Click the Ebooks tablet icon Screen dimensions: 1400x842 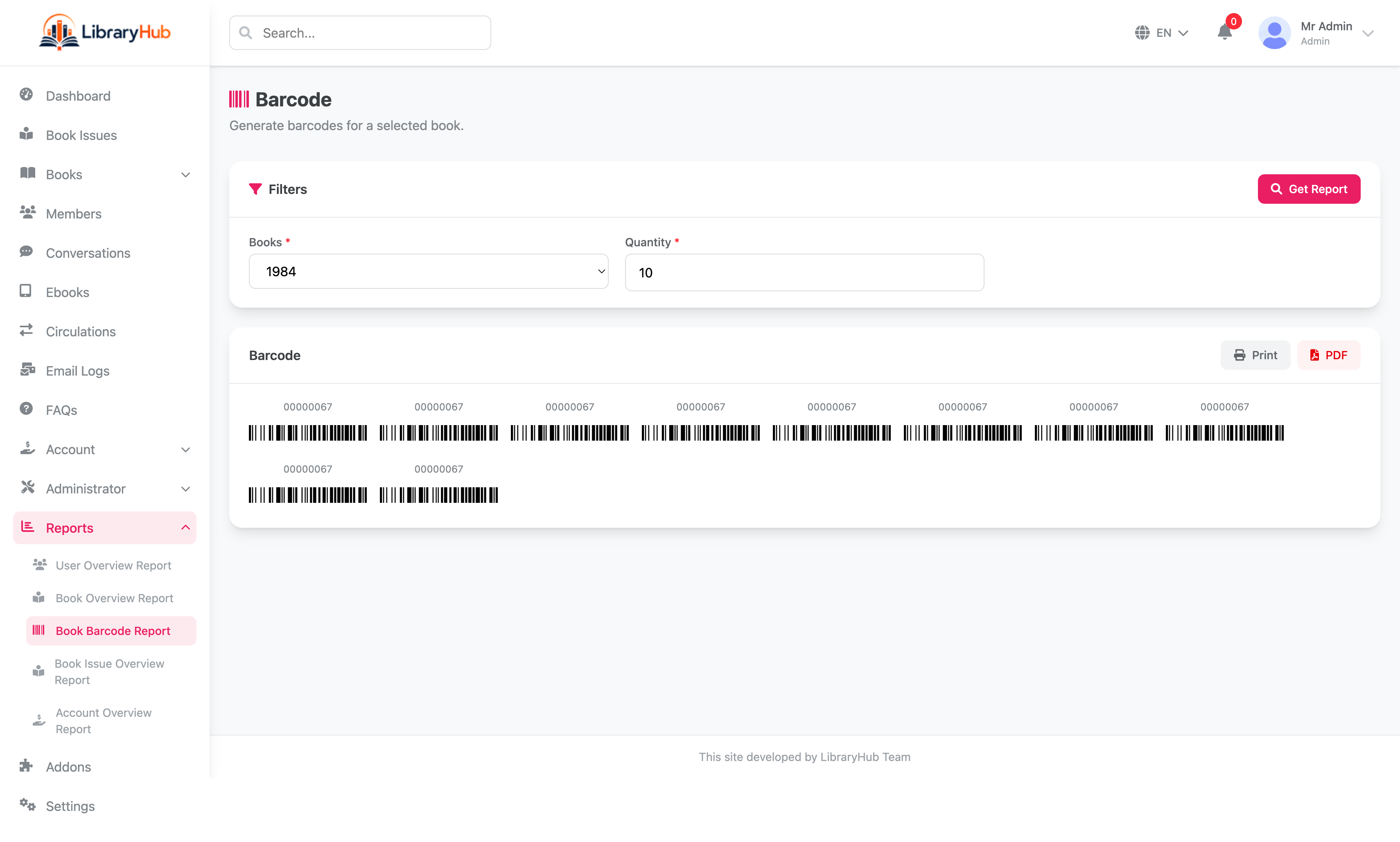[x=25, y=291]
